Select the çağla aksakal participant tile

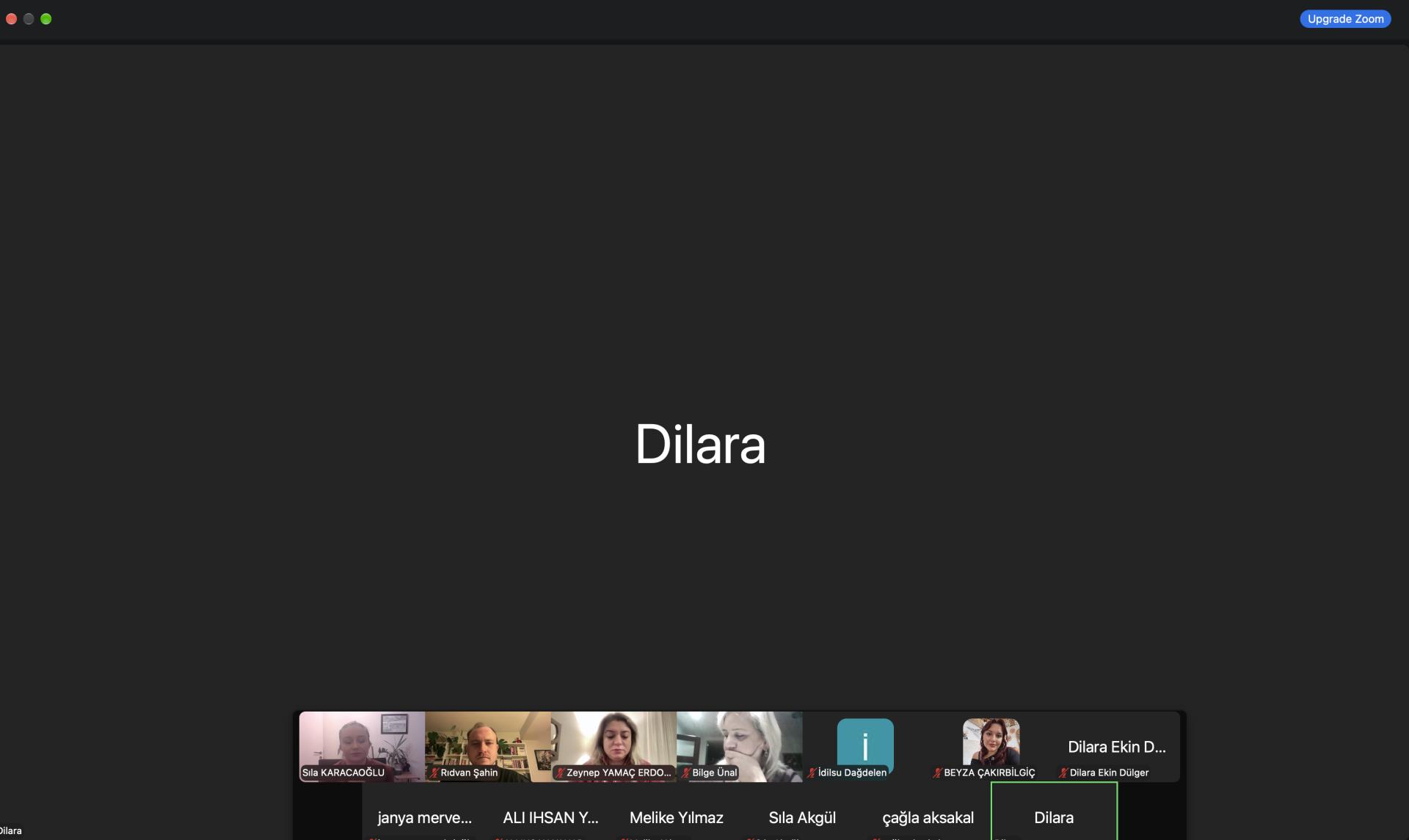tap(928, 811)
